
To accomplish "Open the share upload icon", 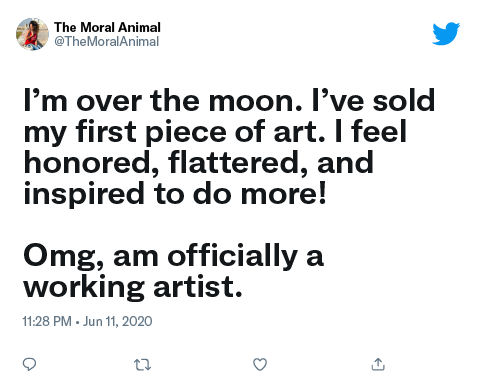I will [x=378, y=364].
